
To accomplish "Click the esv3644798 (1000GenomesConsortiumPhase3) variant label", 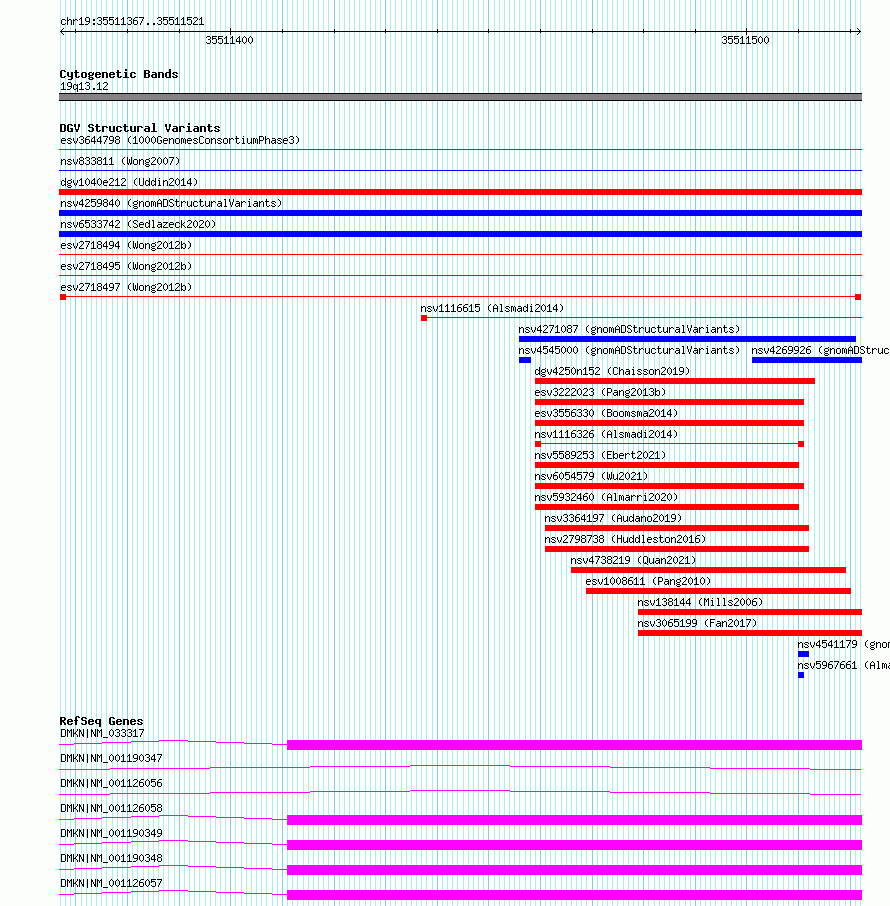I will point(180,140).
